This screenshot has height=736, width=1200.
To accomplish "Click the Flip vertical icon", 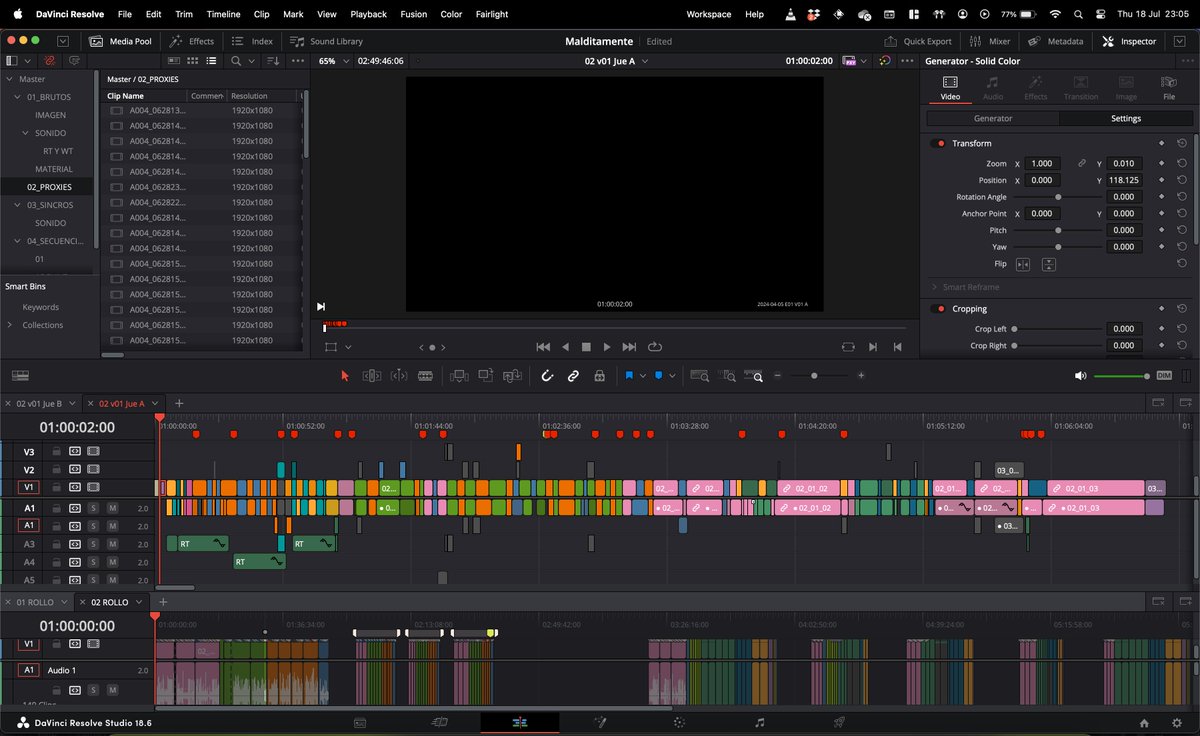I will tap(1048, 264).
